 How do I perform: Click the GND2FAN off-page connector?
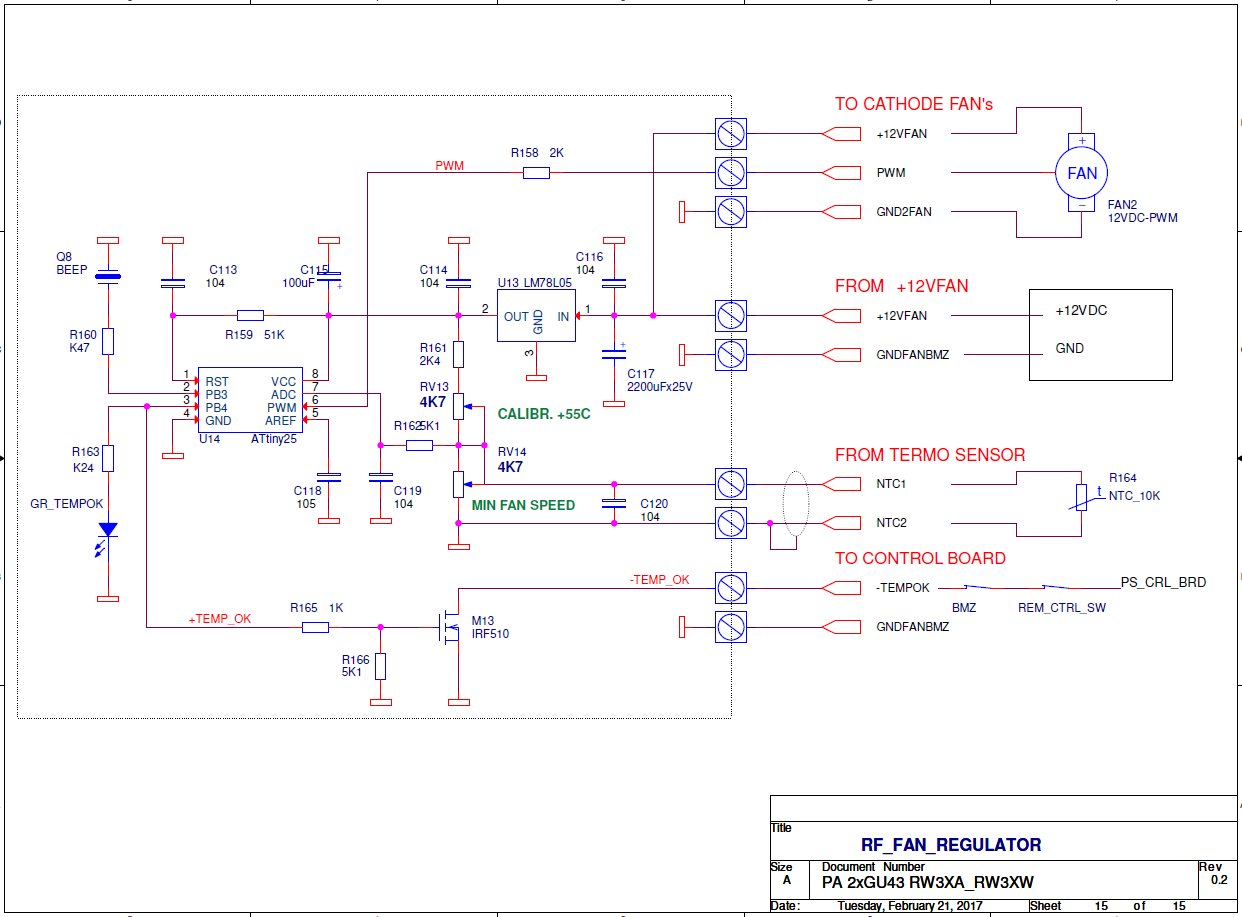(841, 211)
